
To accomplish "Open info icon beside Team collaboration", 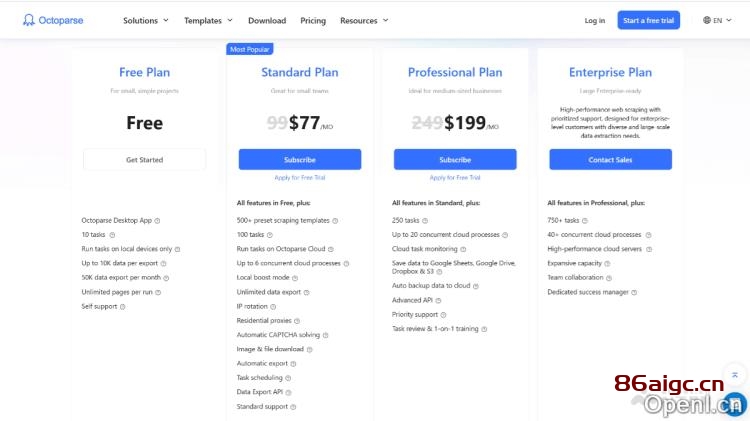I will tap(609, 278).
